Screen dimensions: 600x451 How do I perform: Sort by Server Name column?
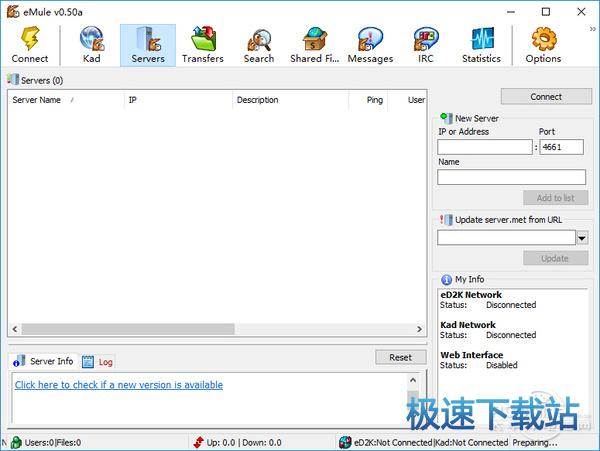coord(66,100)
